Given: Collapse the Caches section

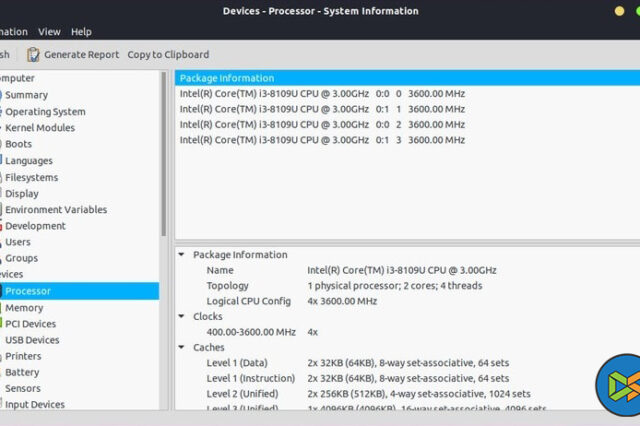Looking at the screenshot, I should pyautogui.click(x=181, y=348).
